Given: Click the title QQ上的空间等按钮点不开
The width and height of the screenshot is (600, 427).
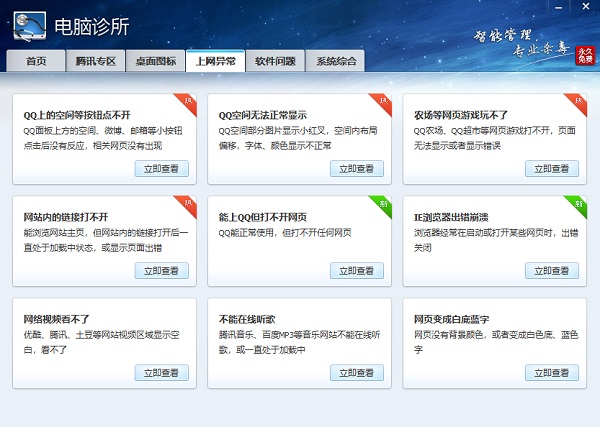Looking at the screenshot, I should [77, 115].
